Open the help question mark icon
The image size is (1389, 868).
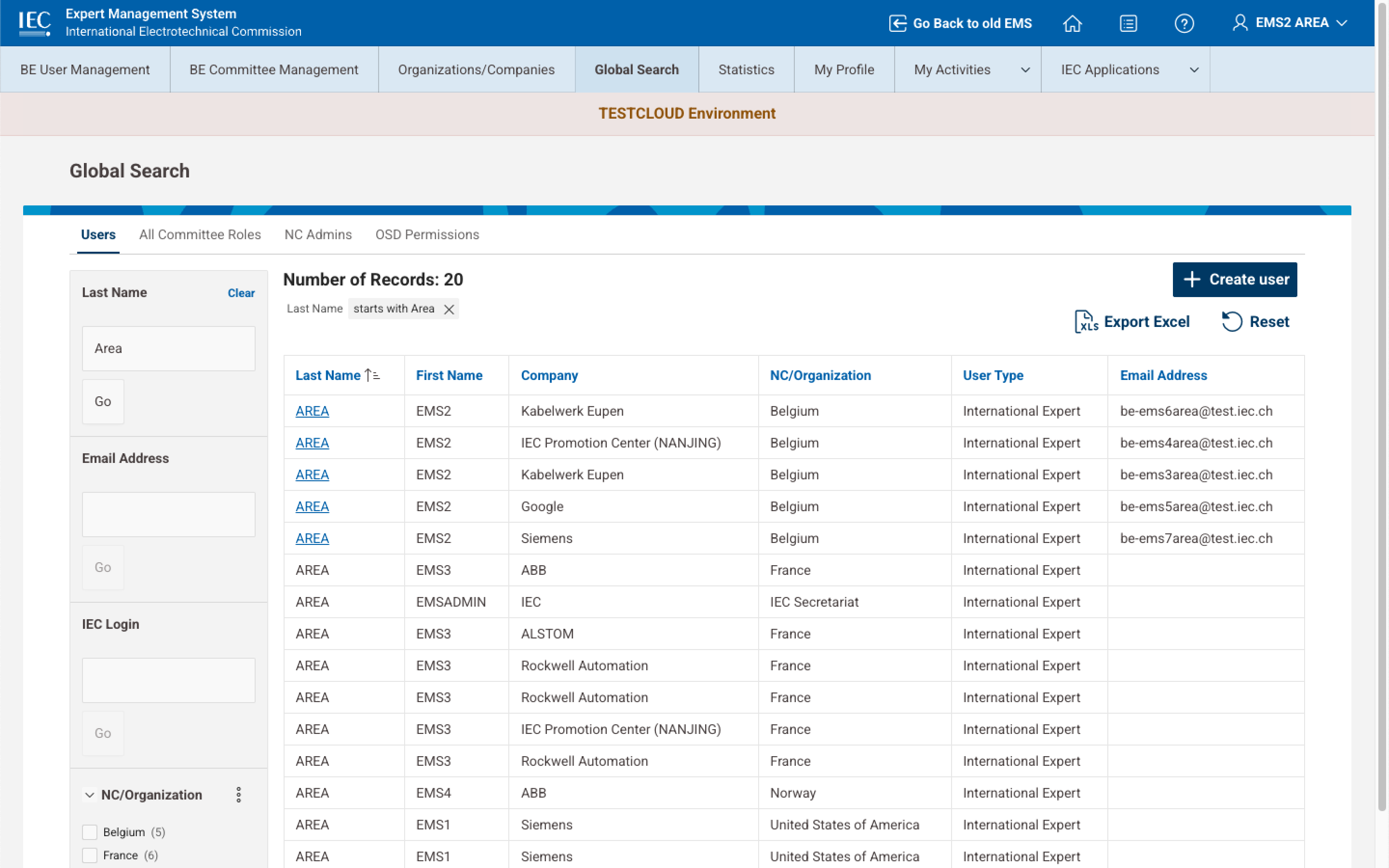pyautogui.click(x=1184, y=23)
